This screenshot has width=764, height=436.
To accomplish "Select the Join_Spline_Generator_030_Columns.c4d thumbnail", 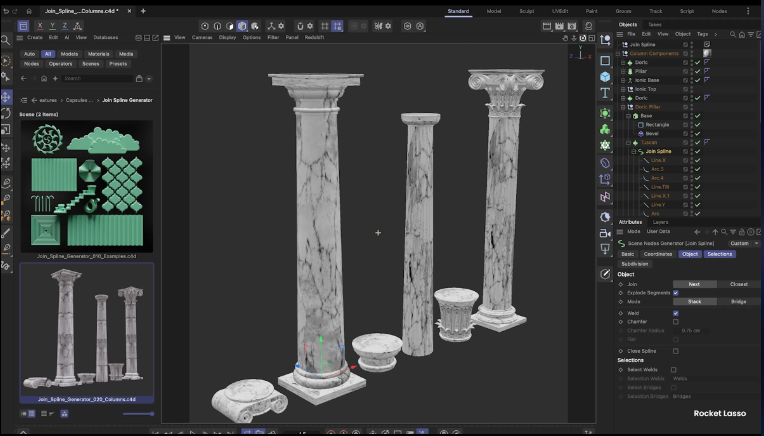I will click(86, 332).
